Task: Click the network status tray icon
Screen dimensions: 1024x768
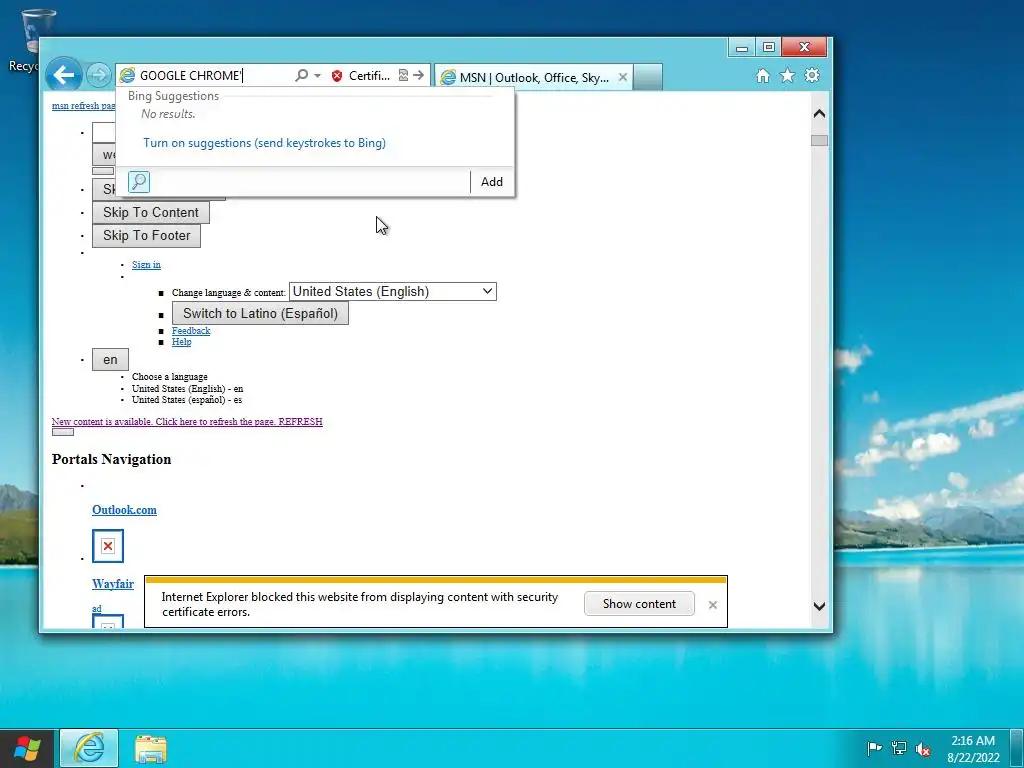Action: [x=899, y=748]
